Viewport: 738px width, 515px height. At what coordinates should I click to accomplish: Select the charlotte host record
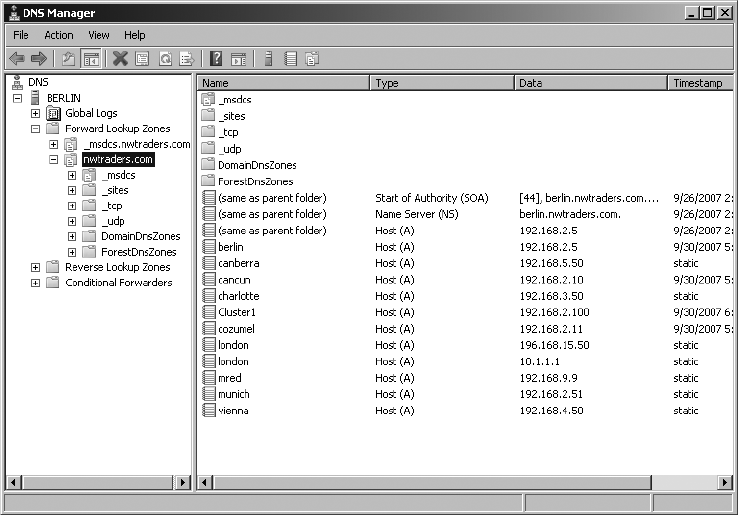[x=239, y=296]
